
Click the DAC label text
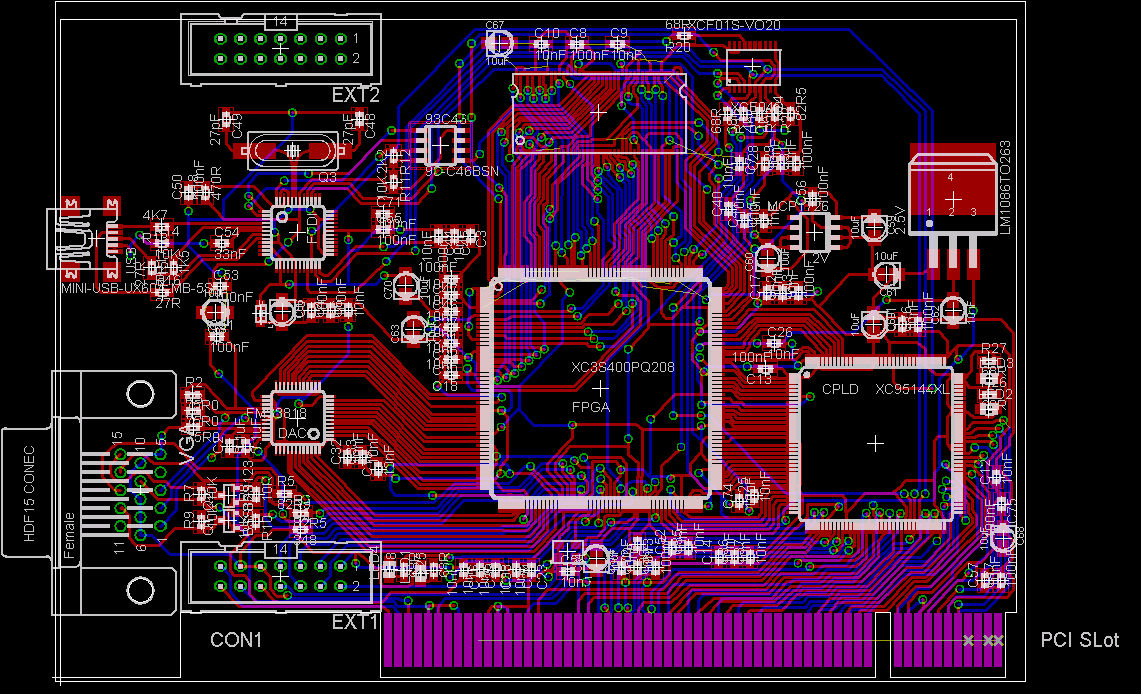[x=292, y=434]
